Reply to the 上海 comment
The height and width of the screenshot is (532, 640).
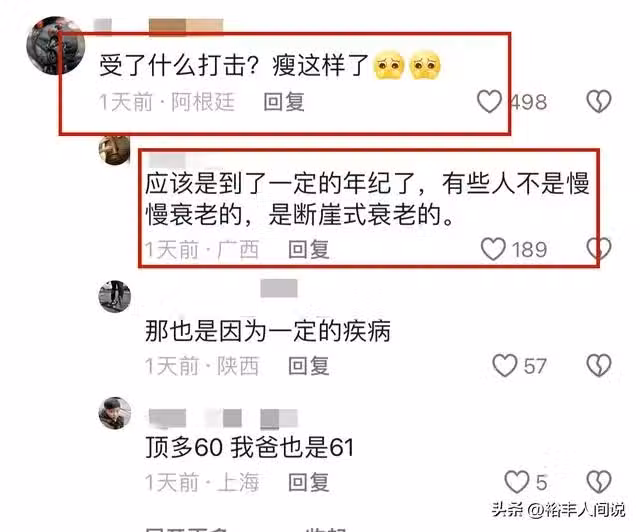(309, 482)
